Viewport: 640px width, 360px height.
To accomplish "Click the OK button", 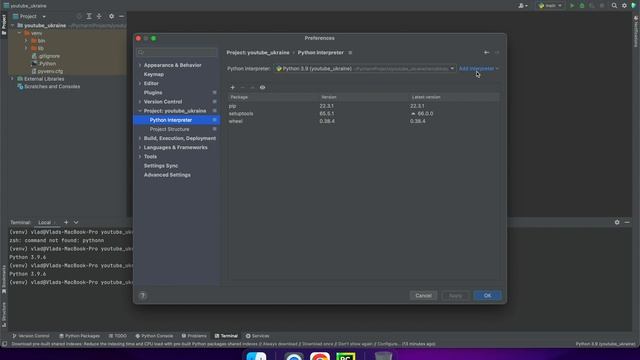I will (487, 296).
